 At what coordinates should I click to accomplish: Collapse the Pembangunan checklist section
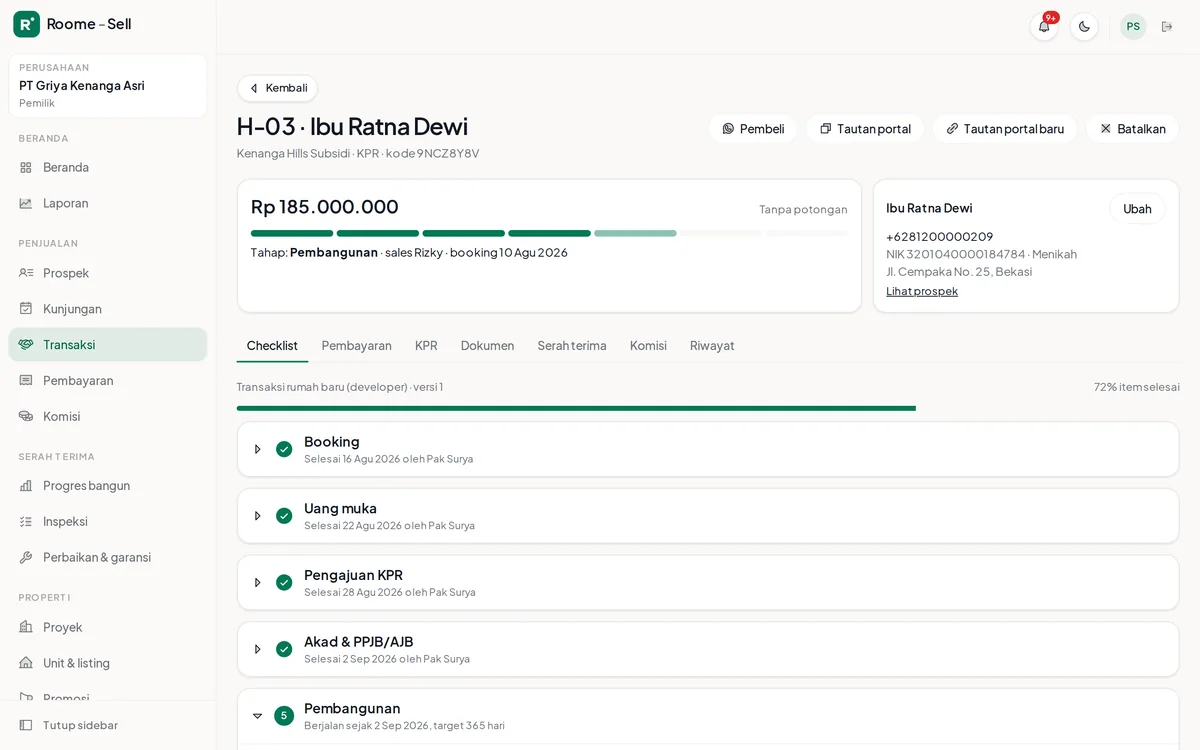click(258, 716)
